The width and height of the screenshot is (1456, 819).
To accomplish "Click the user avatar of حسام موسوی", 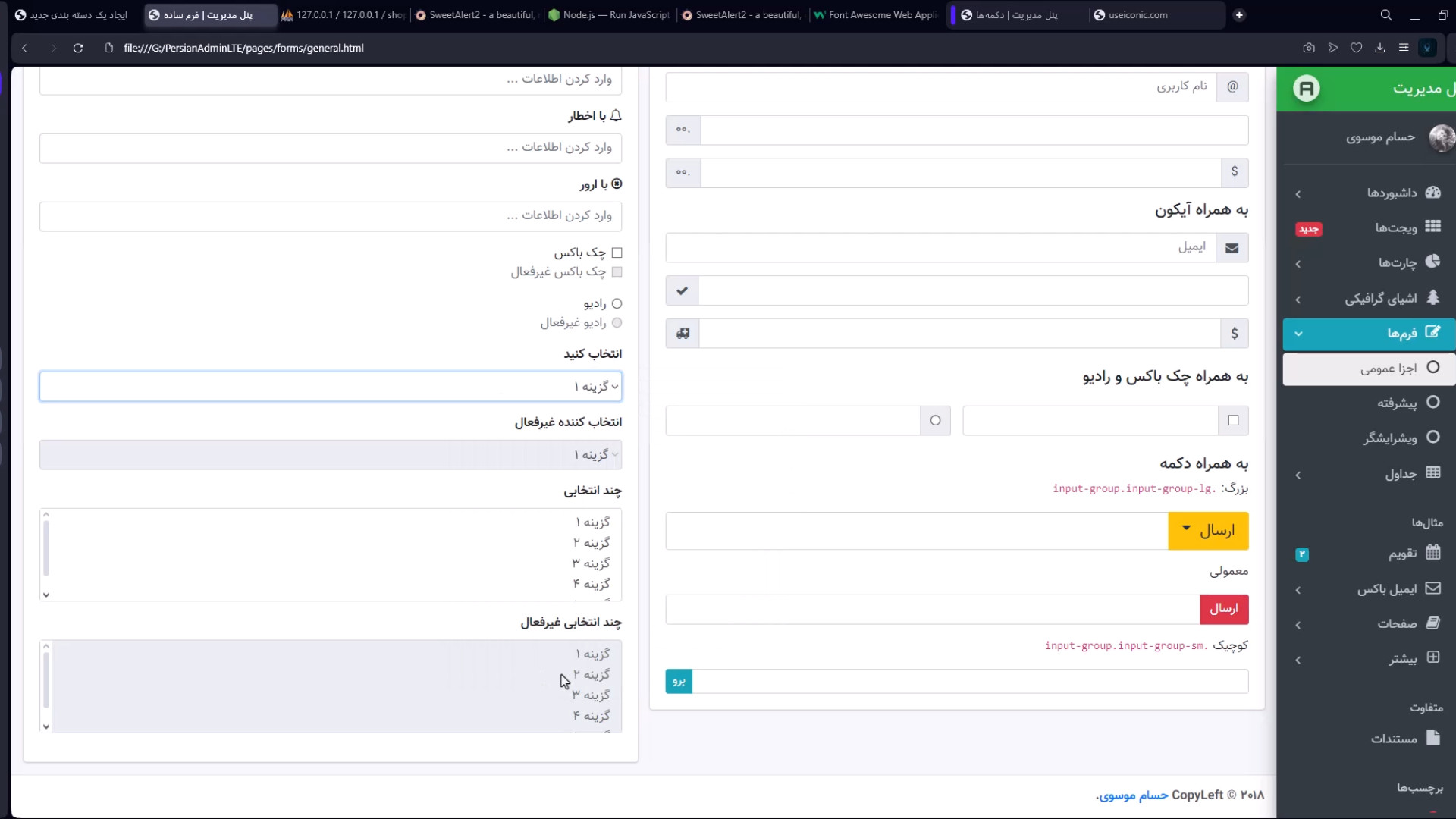I will point(1442,138).
